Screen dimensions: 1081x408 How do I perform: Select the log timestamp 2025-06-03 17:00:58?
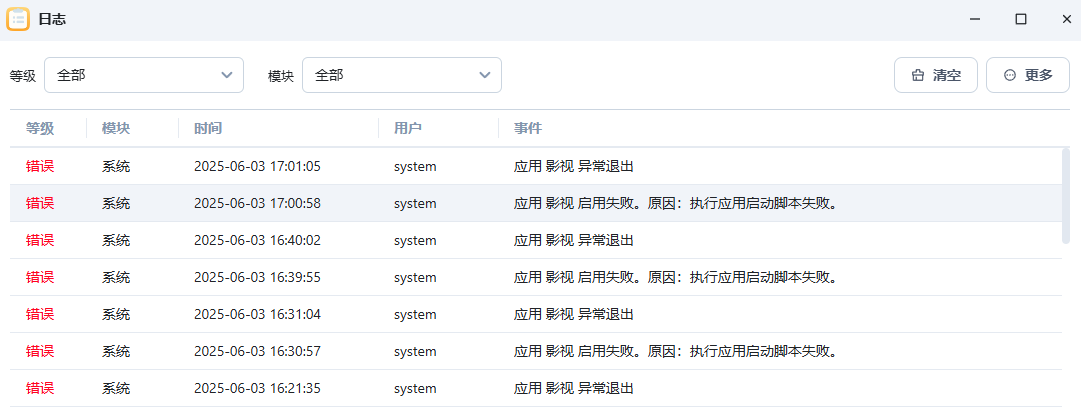257,203
